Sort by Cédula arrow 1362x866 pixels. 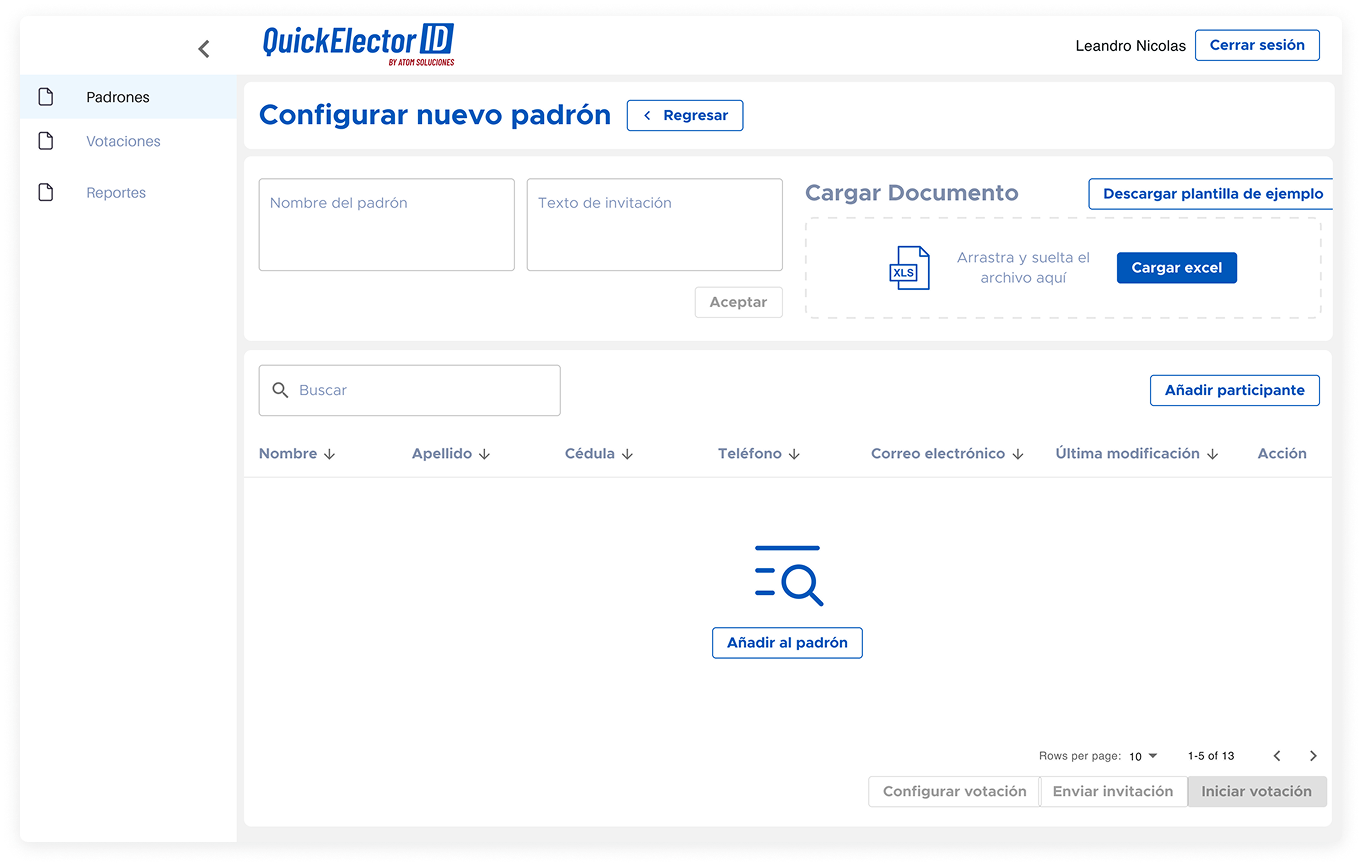tap(627, 454)
